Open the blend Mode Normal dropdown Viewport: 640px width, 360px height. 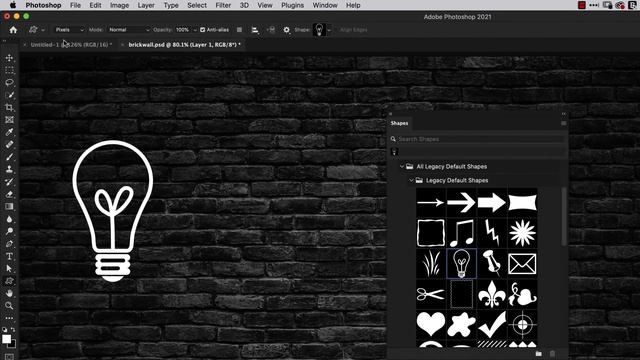click(x=129, y=30)
